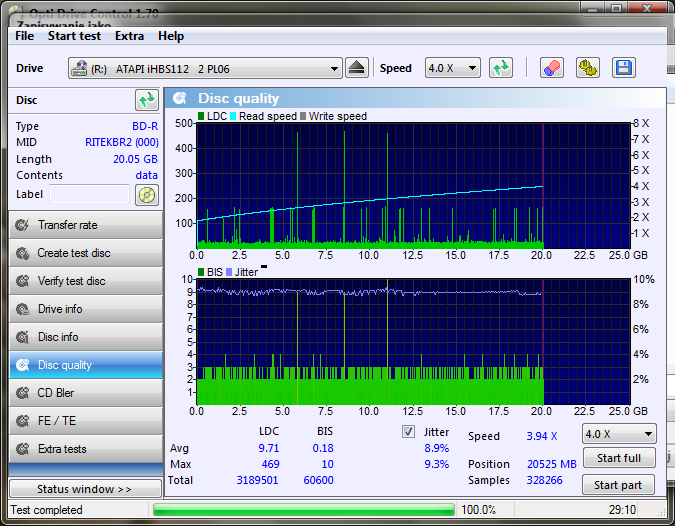Open the toolbar Speed 4.0 X dropdown
Viewport: 675px width, 526px height.
click(x=452, y=68)
